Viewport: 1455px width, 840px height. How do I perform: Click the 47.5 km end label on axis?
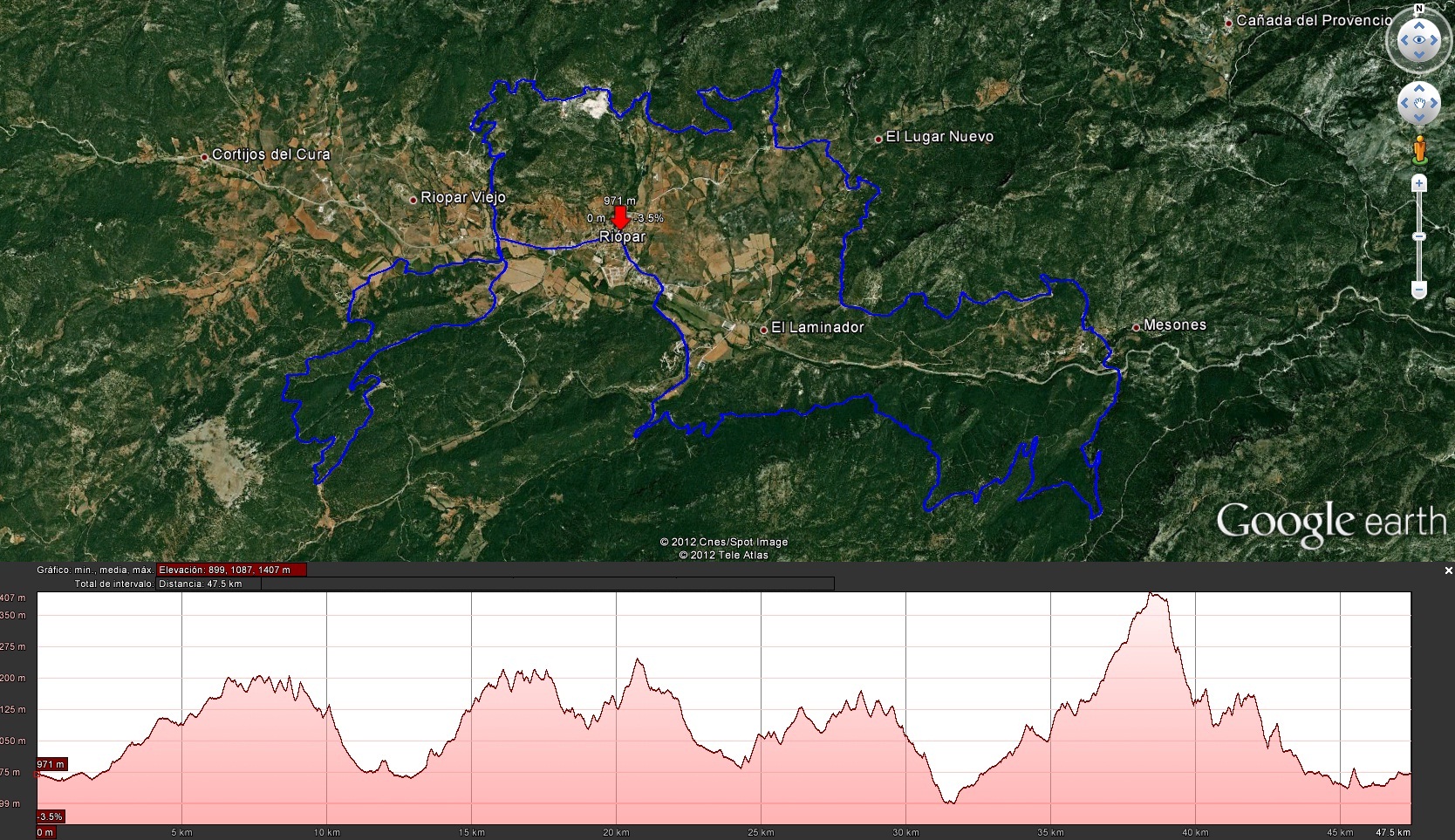(x=1393, y=832)
